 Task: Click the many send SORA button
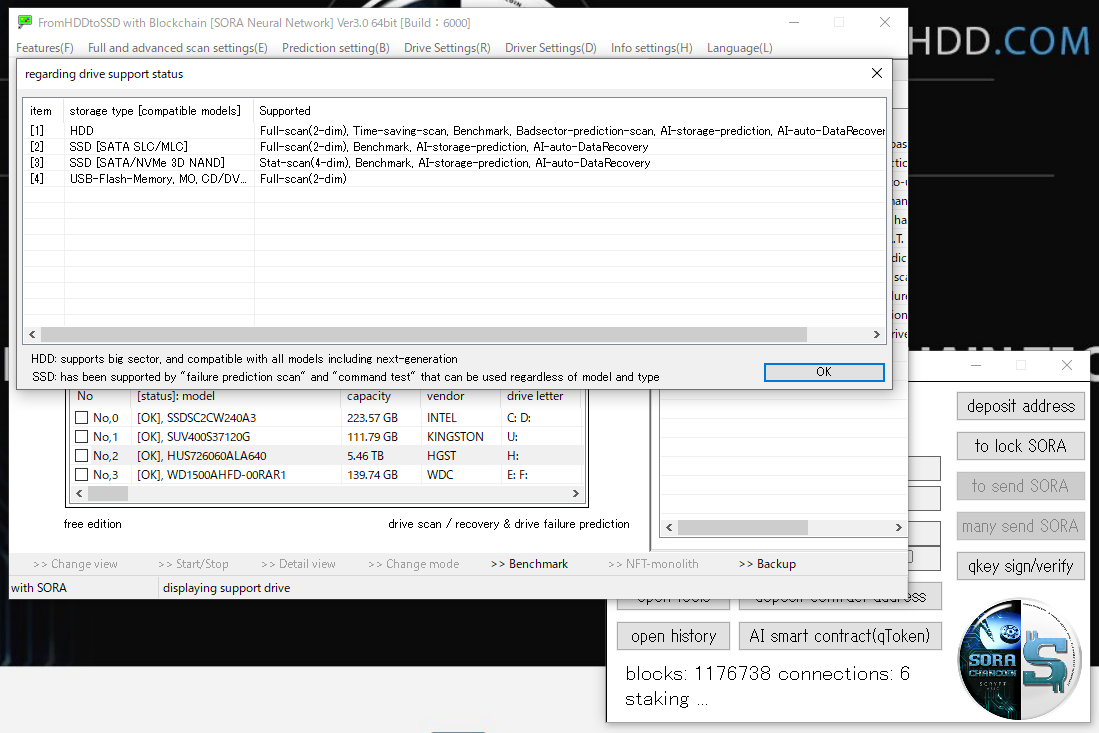pos(1020,526)
